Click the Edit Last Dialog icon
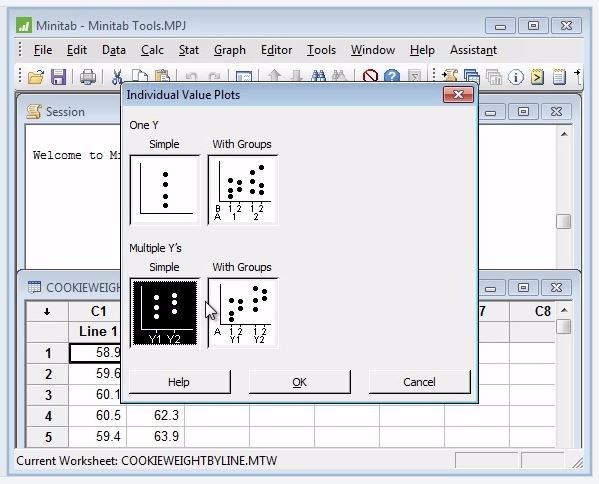599x484 pixels. (243, 76)
